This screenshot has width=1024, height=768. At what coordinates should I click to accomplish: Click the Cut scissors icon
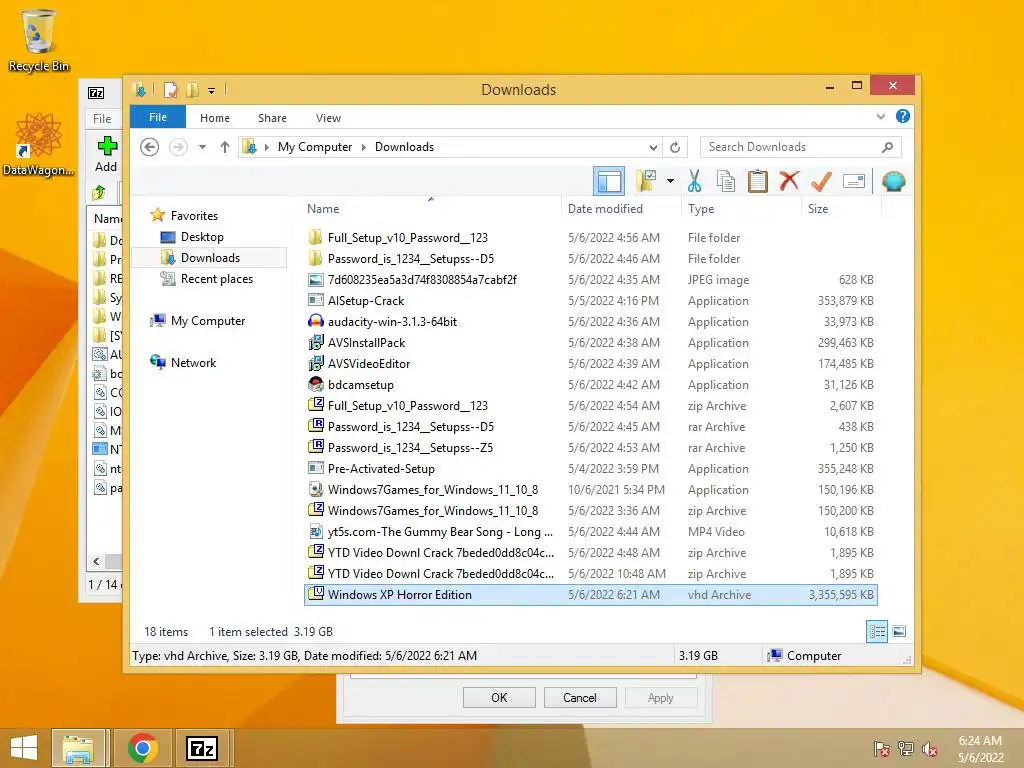coord(694,181)
